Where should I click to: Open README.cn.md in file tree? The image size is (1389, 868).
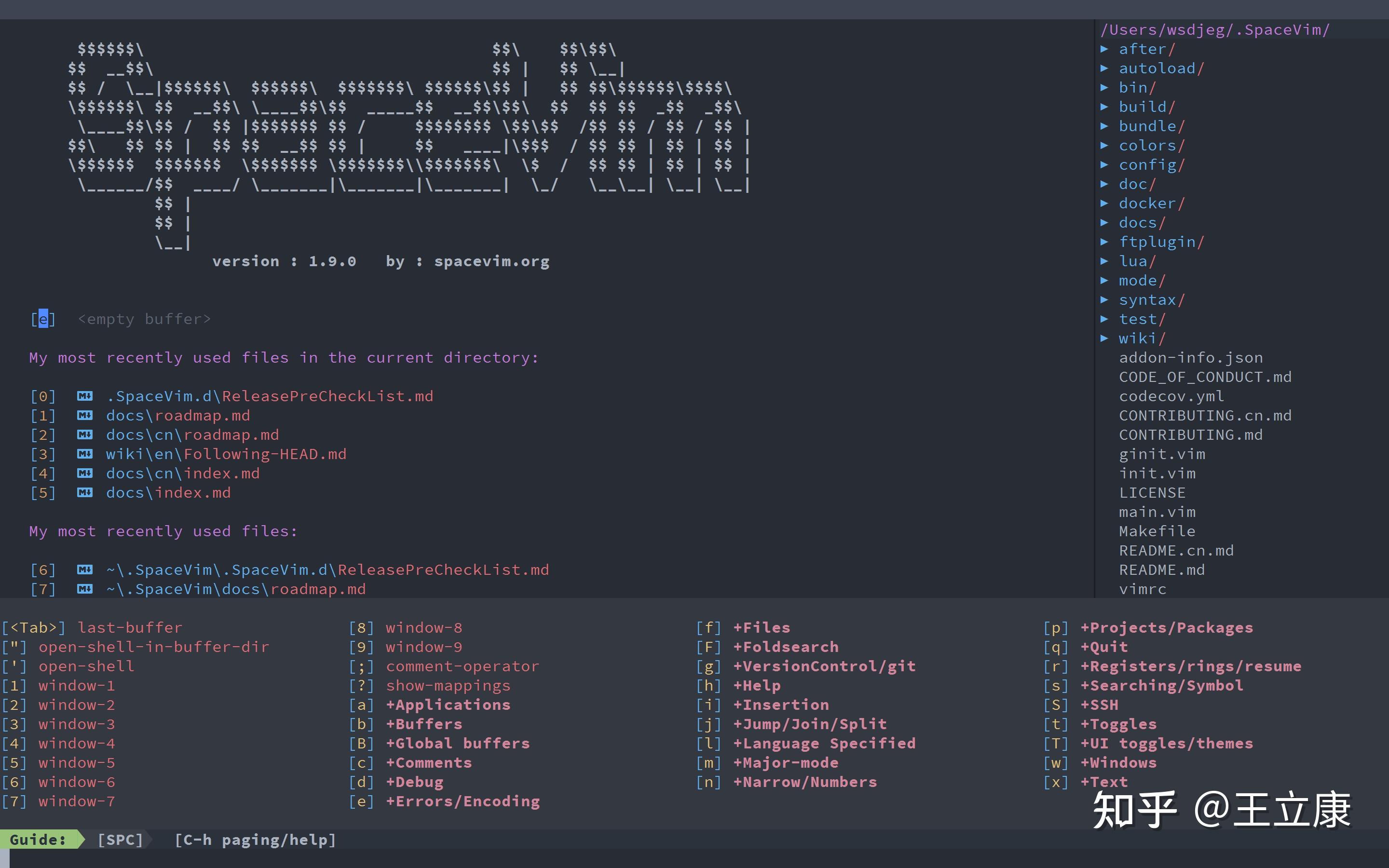coord(1176,551)
